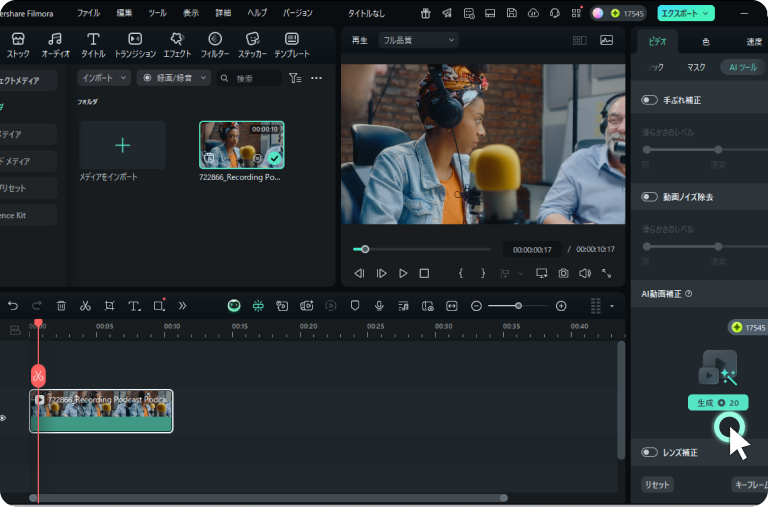Open the 表示 menu

pos(191,13)
